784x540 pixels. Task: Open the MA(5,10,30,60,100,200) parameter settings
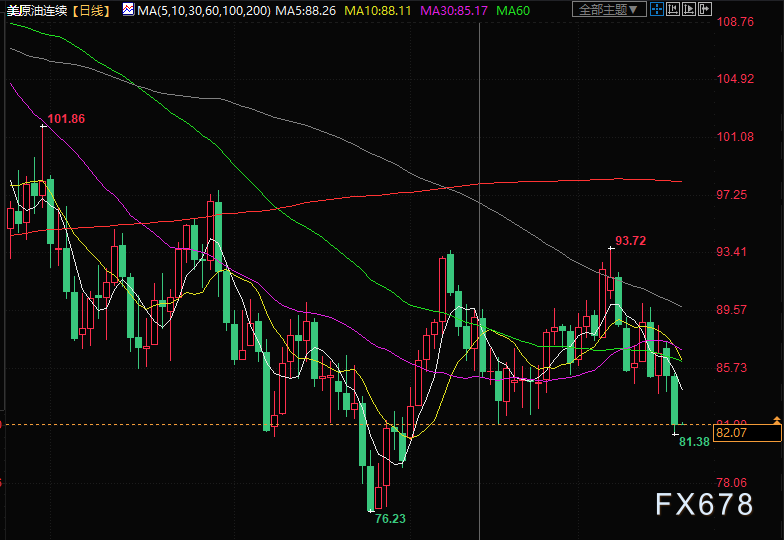(x=204, y=10)
